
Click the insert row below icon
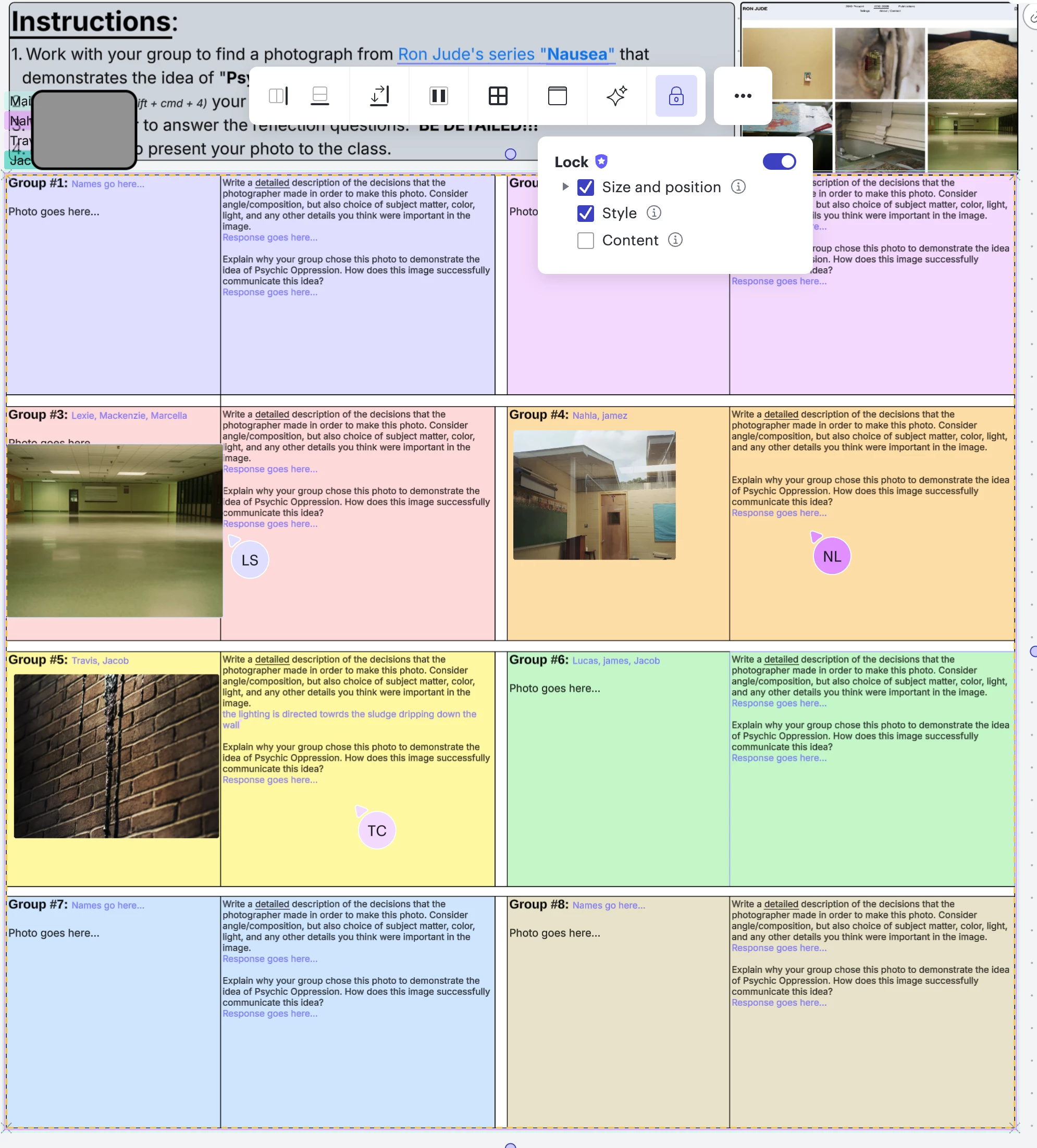pos(319,96)
